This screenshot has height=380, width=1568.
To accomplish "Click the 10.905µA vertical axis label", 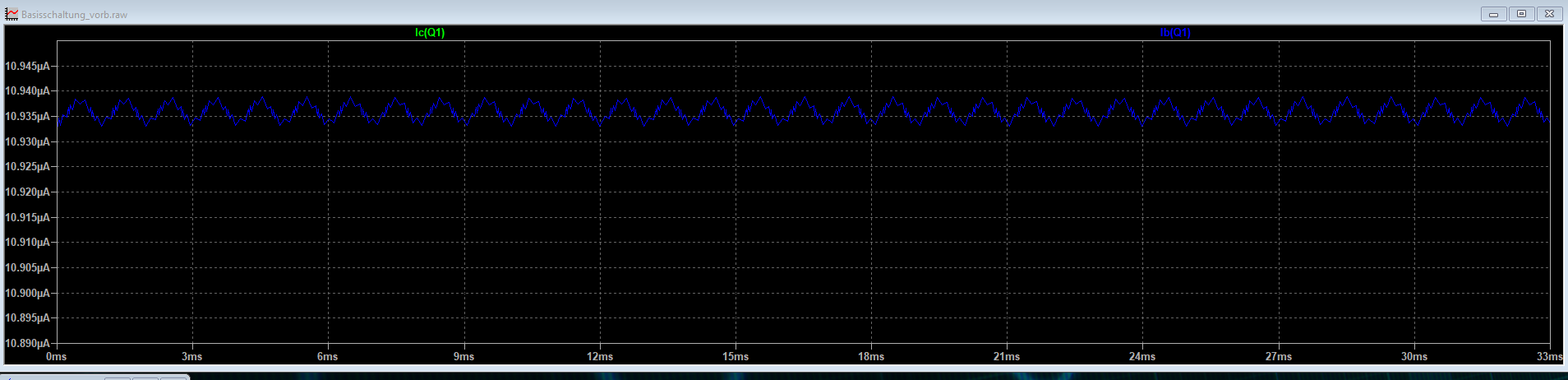I will click(x=27, y=268).
